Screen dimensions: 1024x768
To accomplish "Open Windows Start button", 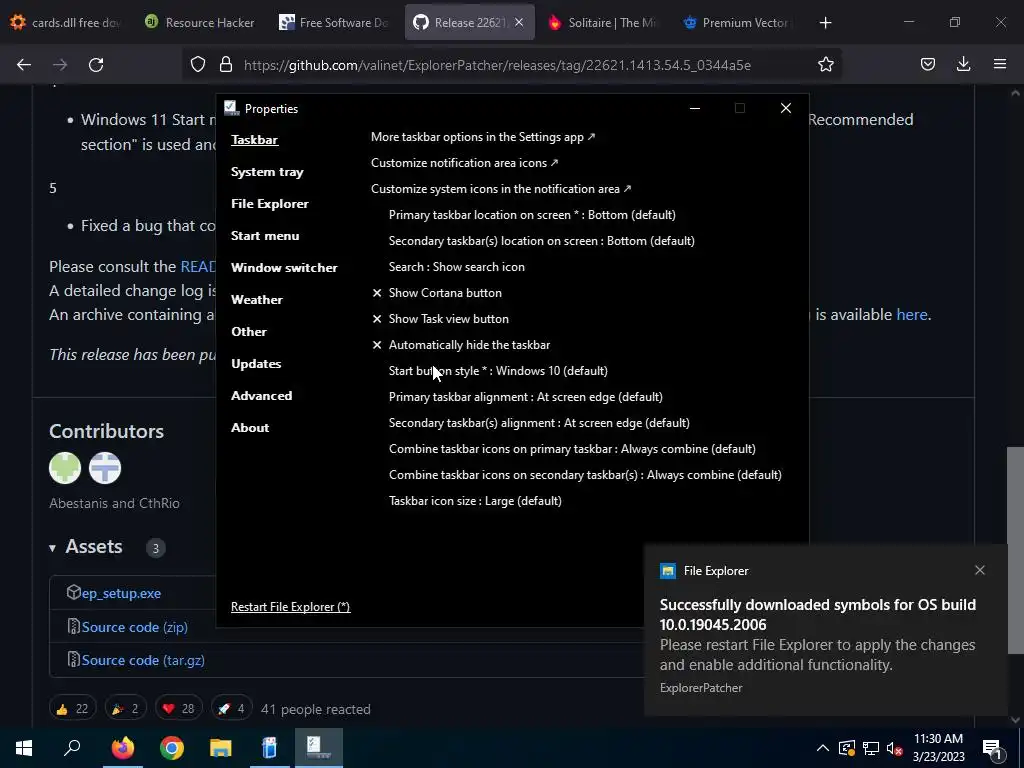I will (x=24, y=748).
